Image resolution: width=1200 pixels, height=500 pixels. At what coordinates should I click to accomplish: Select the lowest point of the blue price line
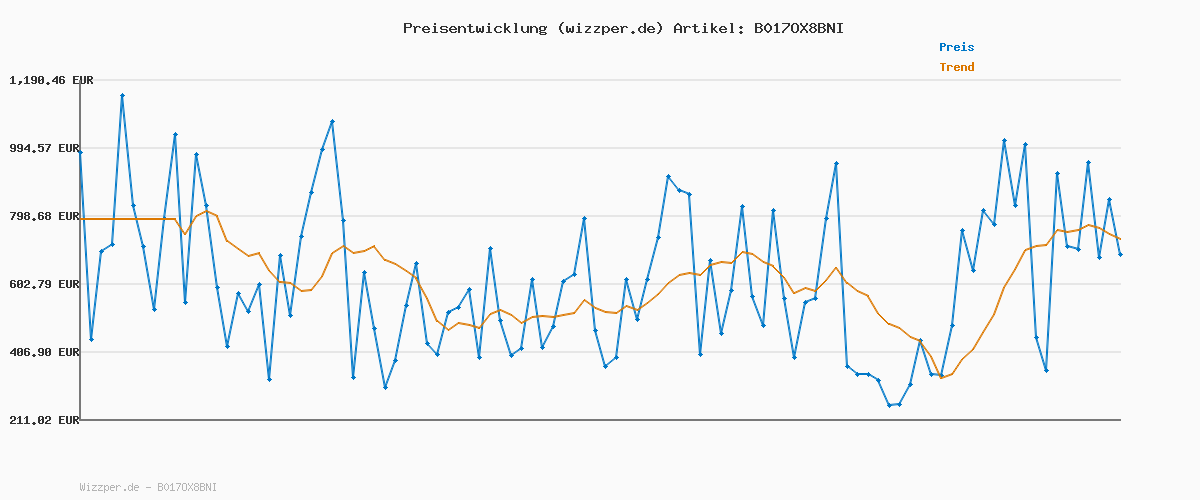click(889, 405)
